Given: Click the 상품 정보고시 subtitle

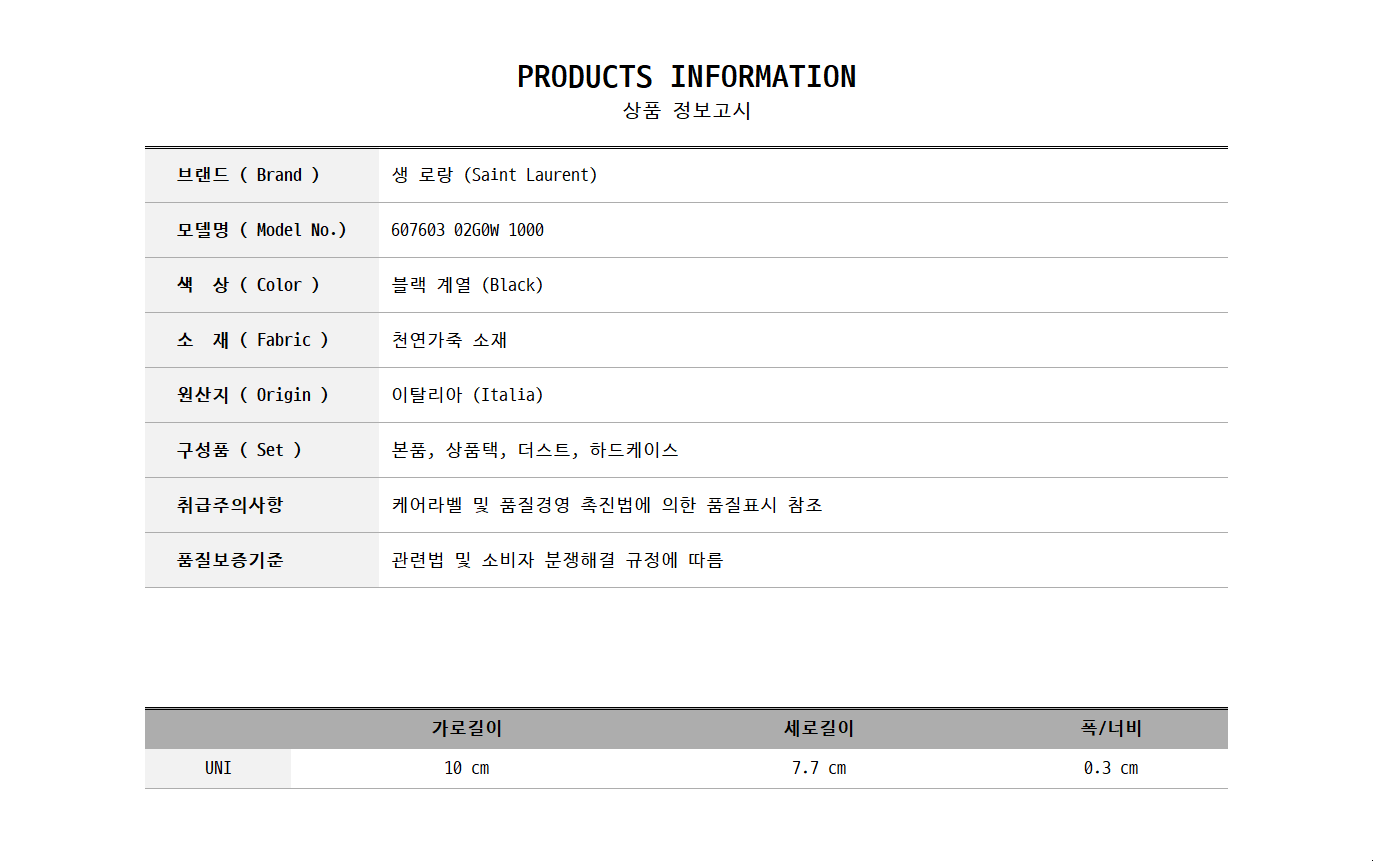Looking at the screenshot, I should click(x=686, y=111).
